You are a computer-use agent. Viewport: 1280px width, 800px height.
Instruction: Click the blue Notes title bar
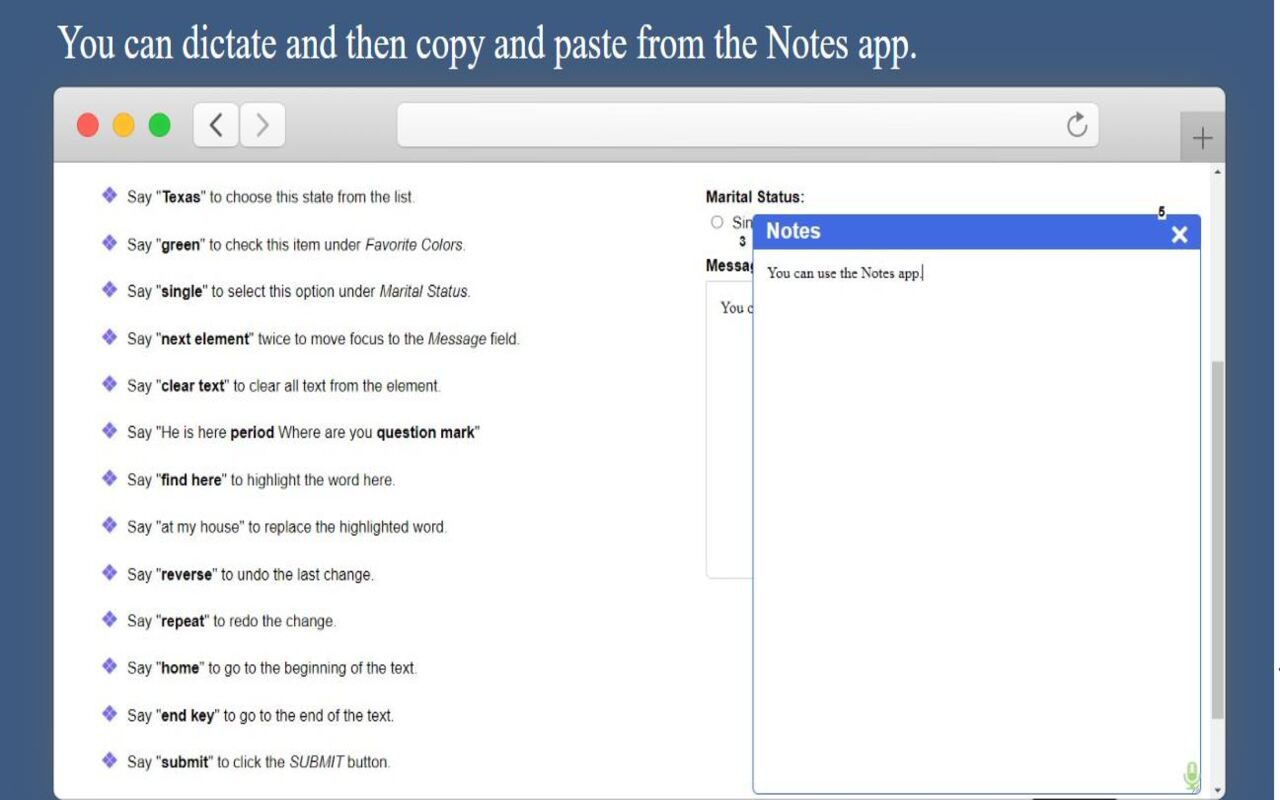pyautogui.click(x=976, y=232)
